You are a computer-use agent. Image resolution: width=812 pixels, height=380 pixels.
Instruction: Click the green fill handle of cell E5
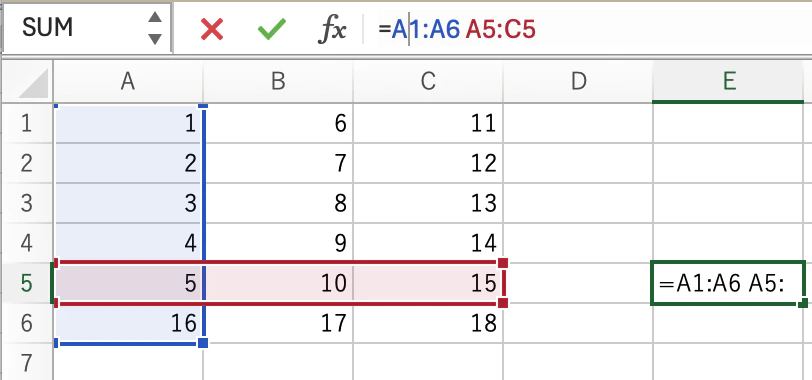pyautogui.click(x=803, y=303)
